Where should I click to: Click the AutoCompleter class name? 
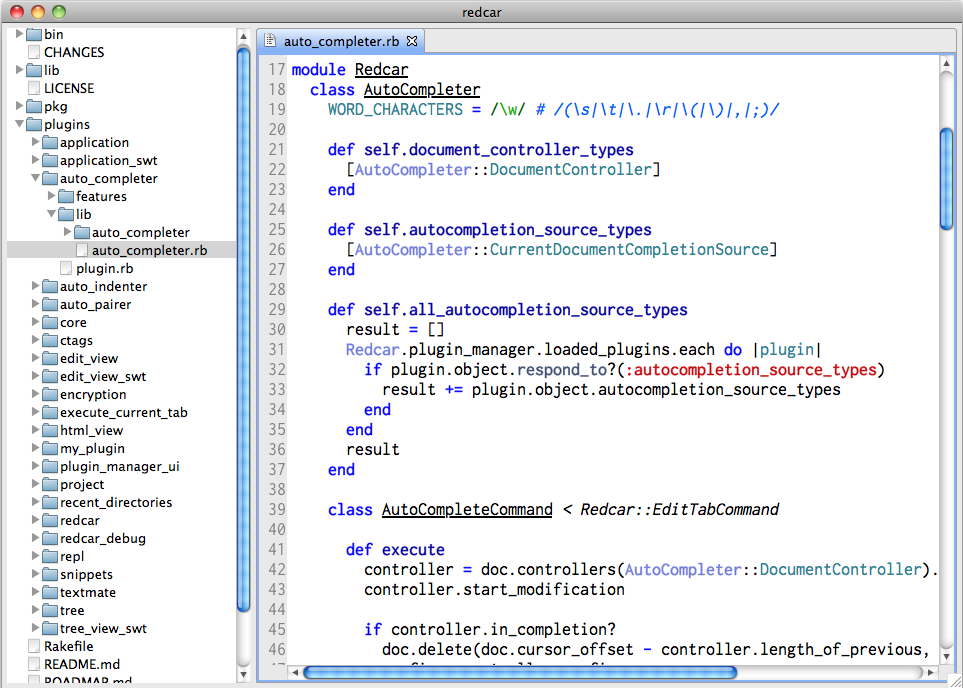(x=422, y=90)
